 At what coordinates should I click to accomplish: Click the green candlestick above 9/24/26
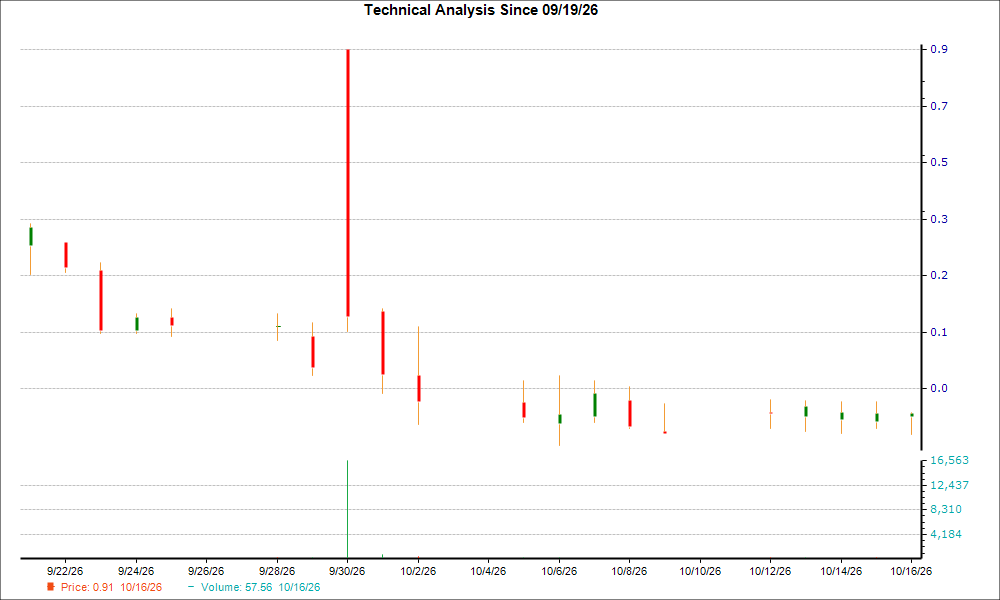(136, 324)
